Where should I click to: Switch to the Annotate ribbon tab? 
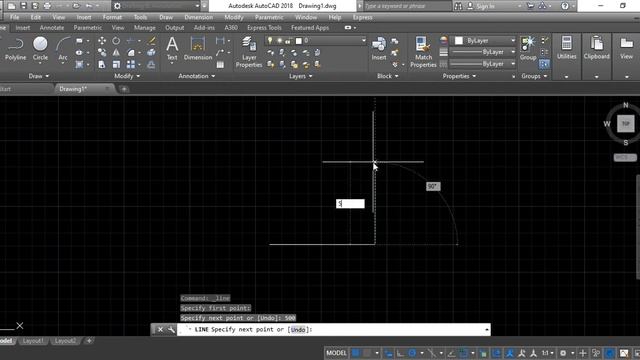(x=52, y=28)
